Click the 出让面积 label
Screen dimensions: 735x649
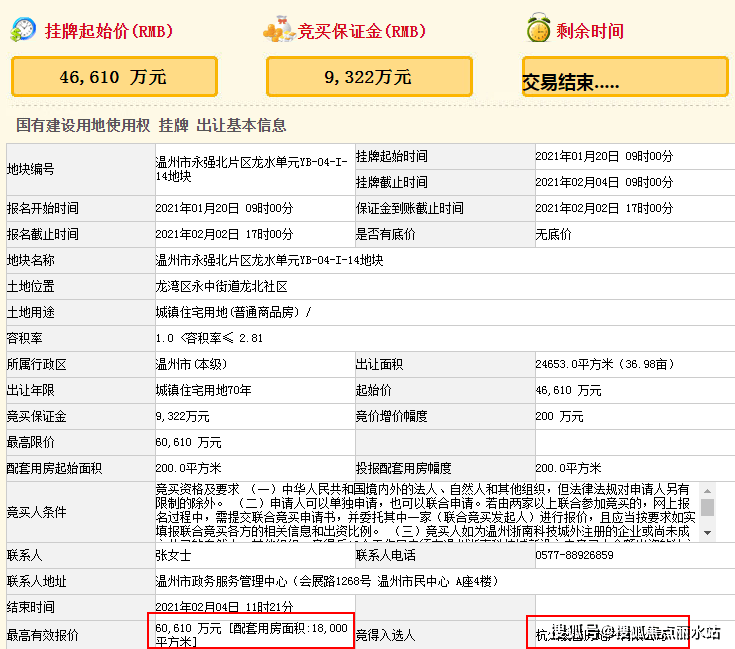coord(379,365)
